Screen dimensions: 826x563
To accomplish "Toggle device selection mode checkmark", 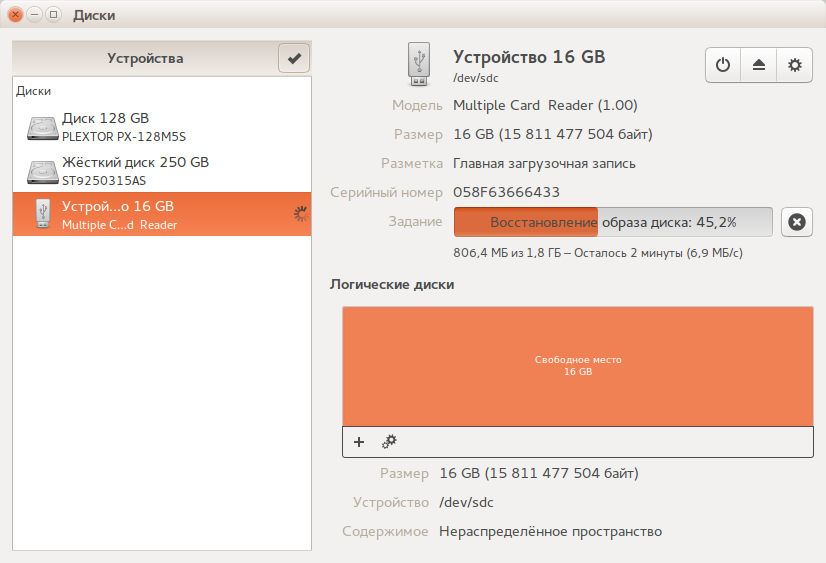I will tap(294, 58).
